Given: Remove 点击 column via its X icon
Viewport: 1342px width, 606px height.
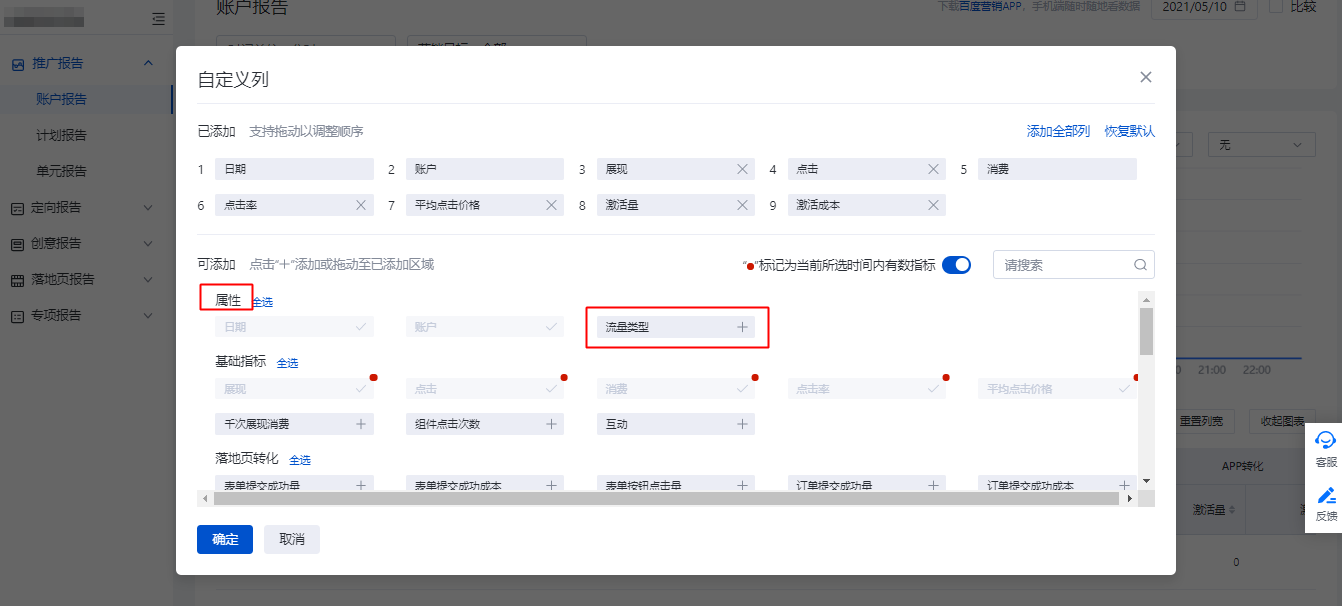Looking at the screenshot, I should [x=933, y=169].
